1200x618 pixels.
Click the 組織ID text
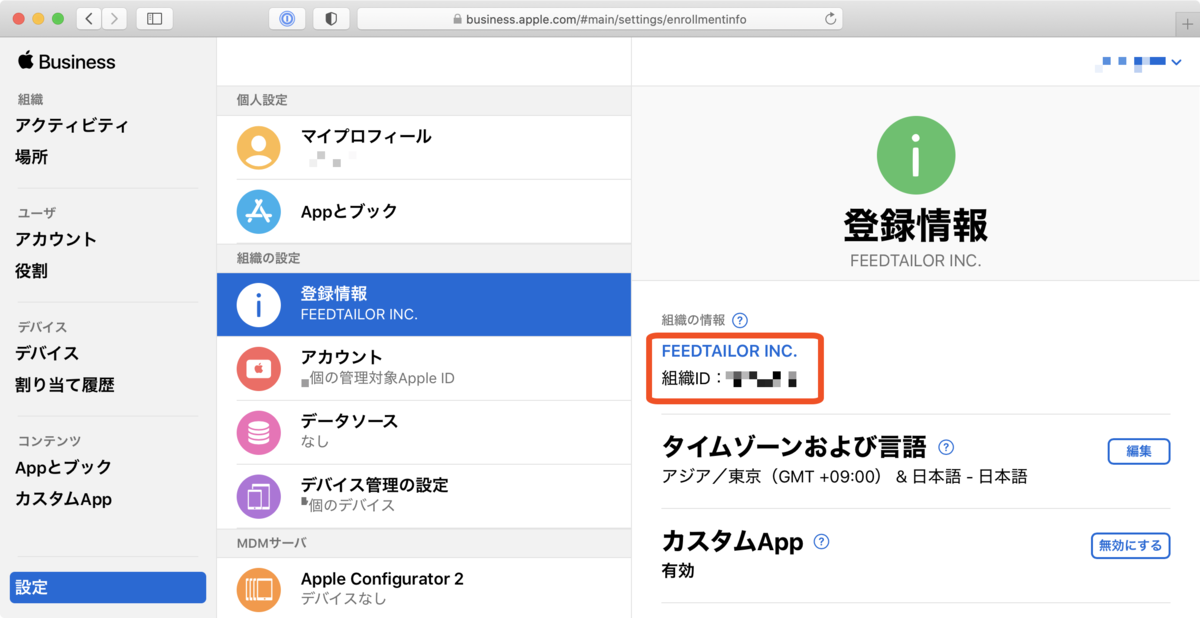tap(729, 379)
